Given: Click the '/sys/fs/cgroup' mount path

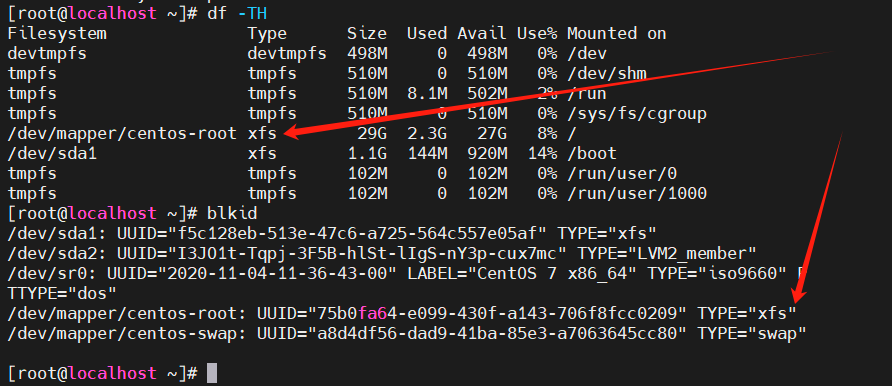Looking at the screenshot, I should 637,114.
